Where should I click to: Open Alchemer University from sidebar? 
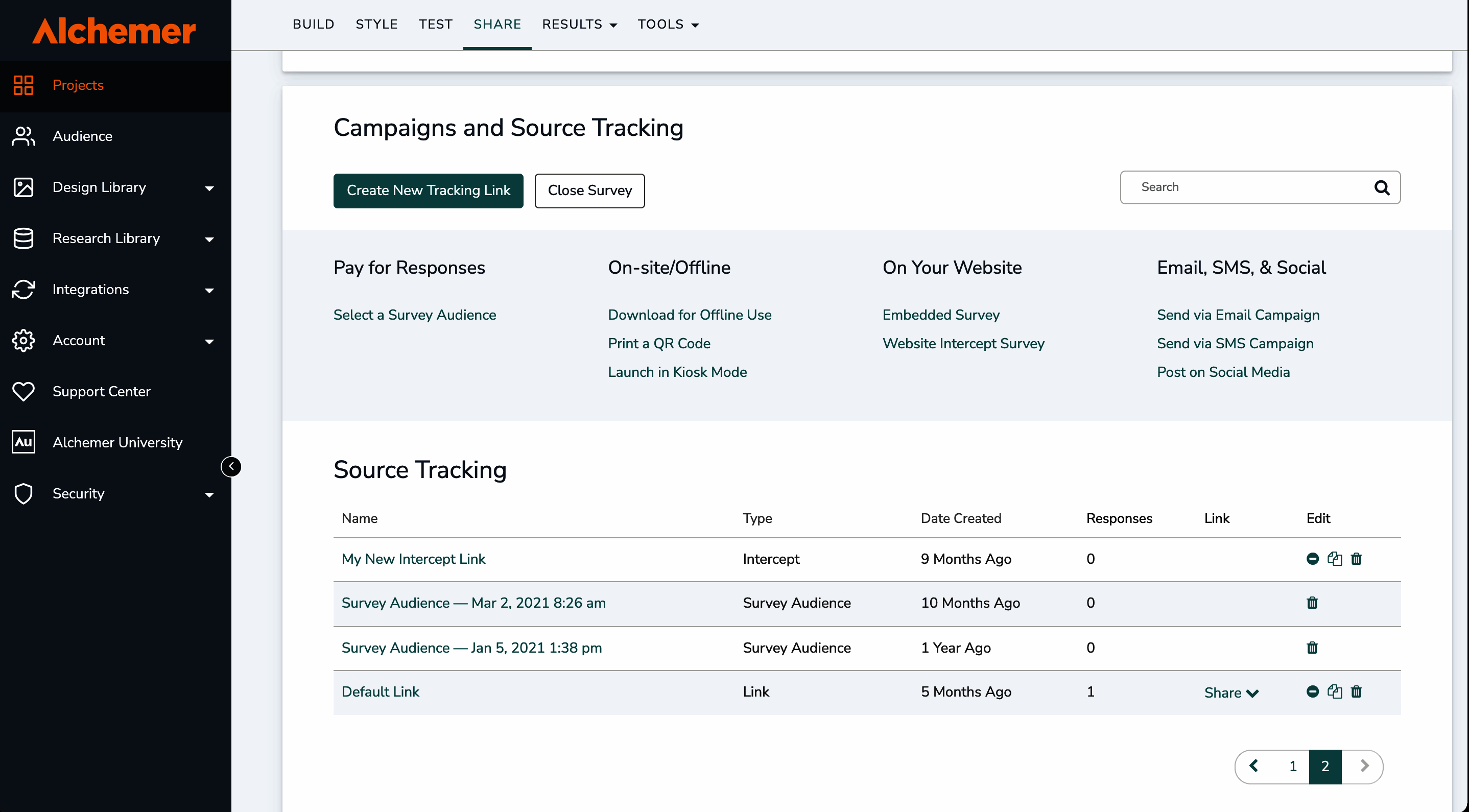[x=117, y=442]
